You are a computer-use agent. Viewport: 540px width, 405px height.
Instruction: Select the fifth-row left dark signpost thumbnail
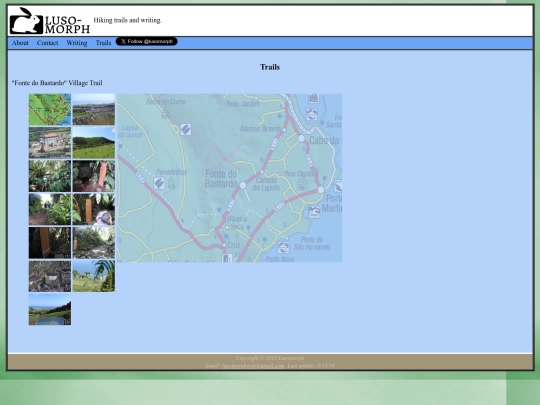[50, 243]
